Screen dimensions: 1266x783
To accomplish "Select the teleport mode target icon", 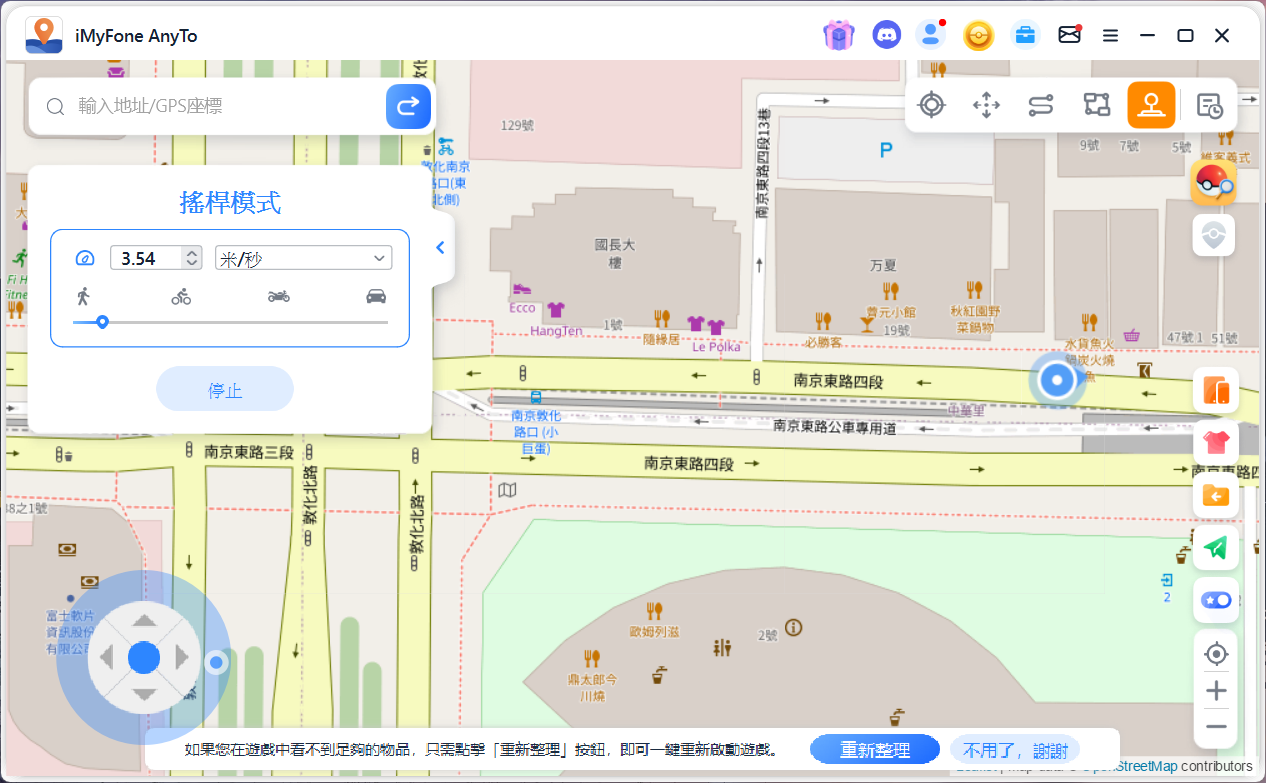I will pyautogui.click(x=931, y=105).
